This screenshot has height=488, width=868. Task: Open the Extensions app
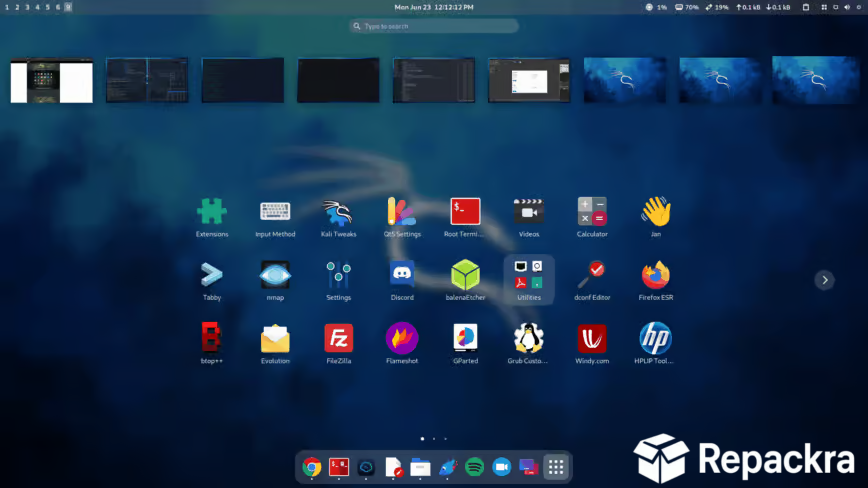coord(212,217)
